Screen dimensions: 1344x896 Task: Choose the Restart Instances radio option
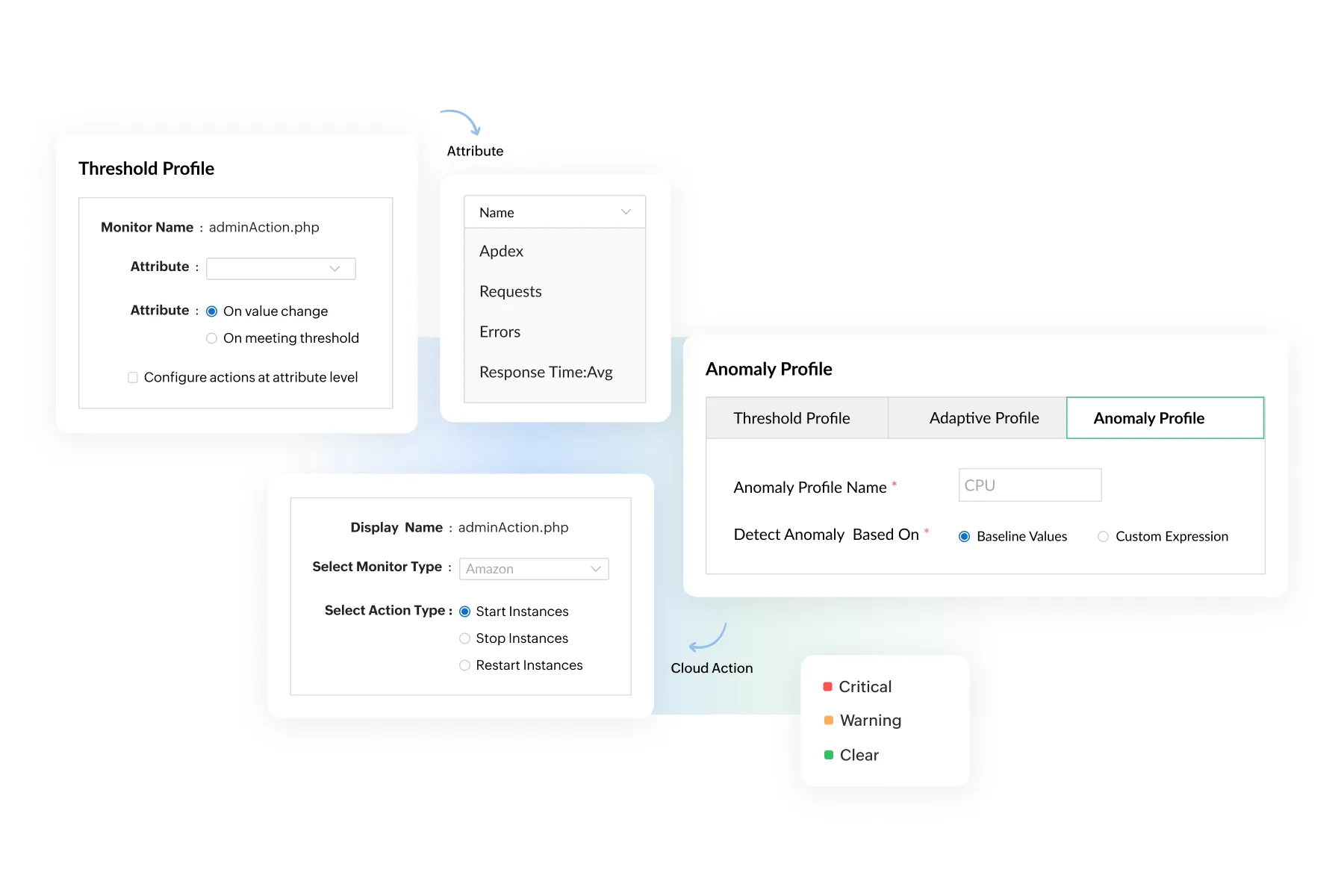[464, 665]
